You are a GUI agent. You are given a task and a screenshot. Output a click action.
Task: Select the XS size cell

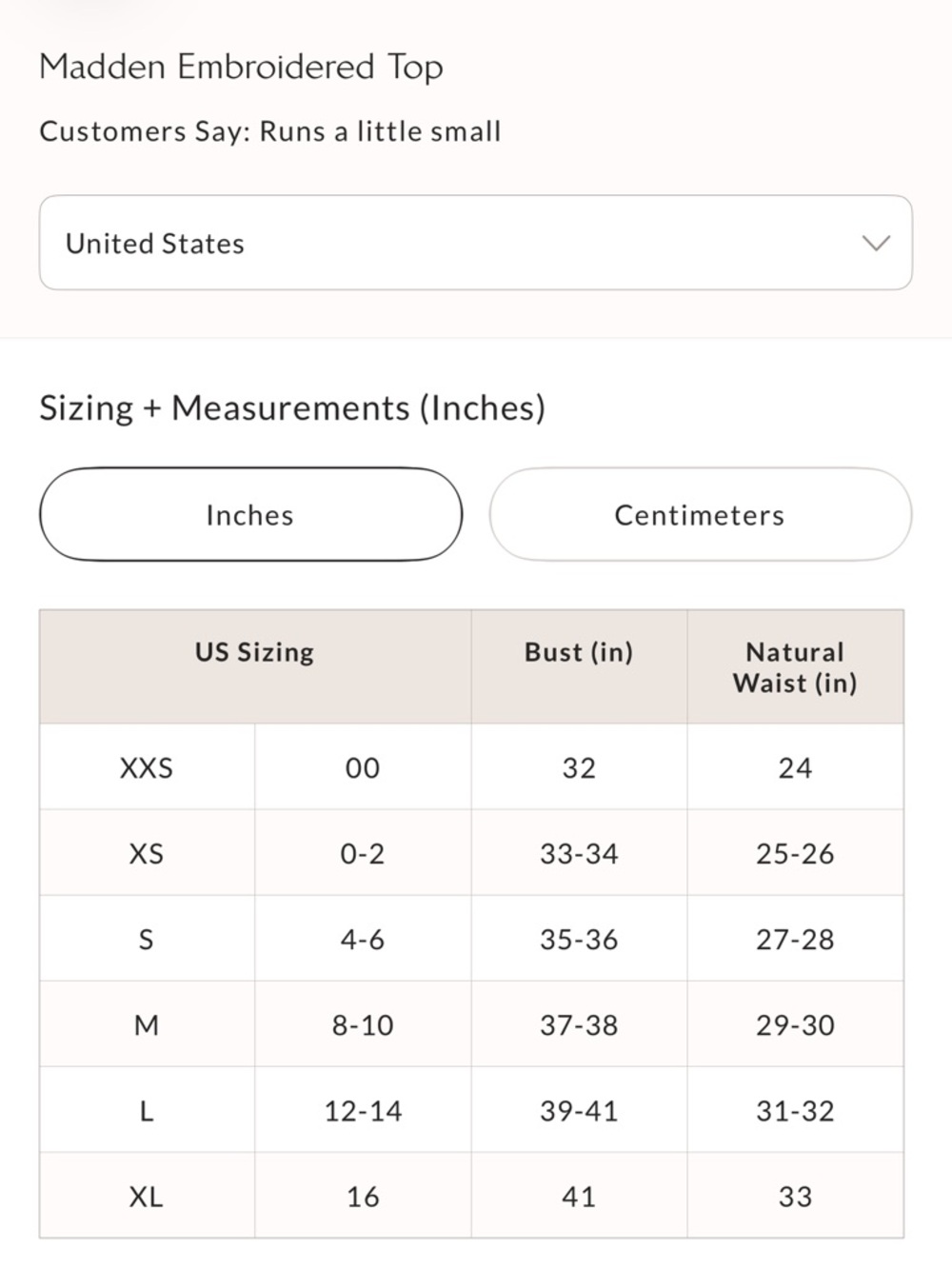coord(147,853)
